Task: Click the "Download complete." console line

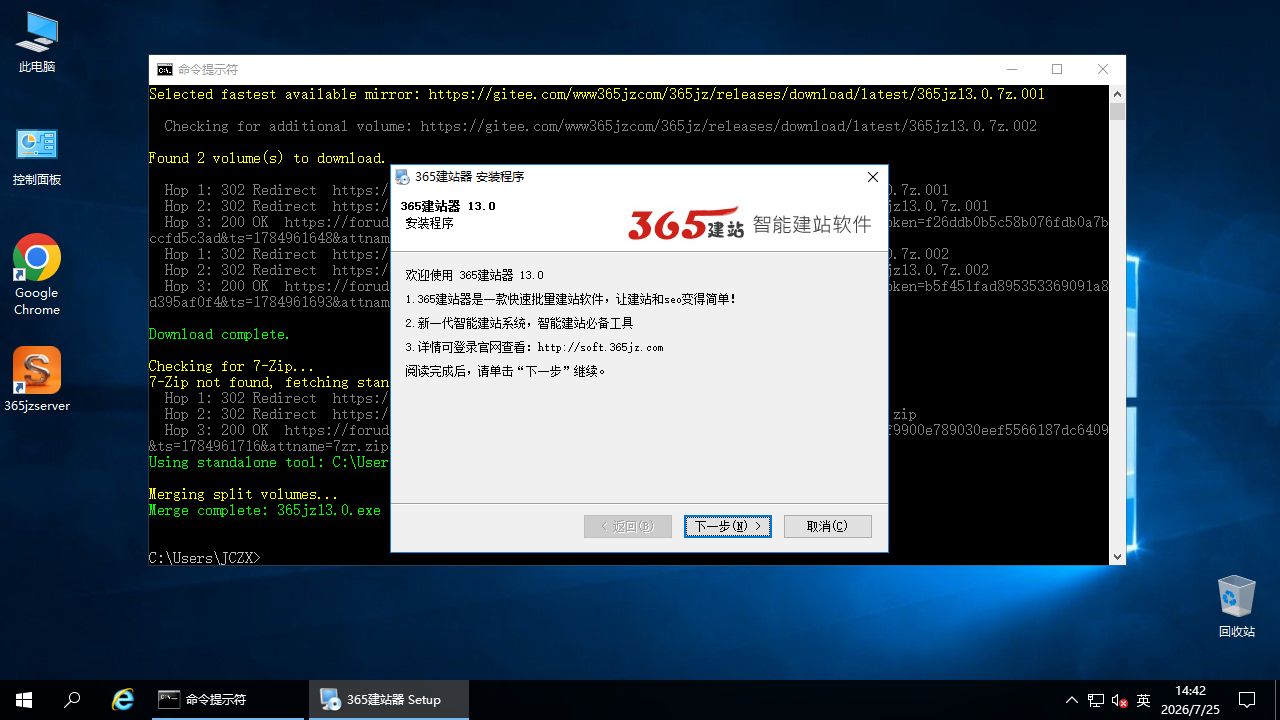Action: coord(219,334)
